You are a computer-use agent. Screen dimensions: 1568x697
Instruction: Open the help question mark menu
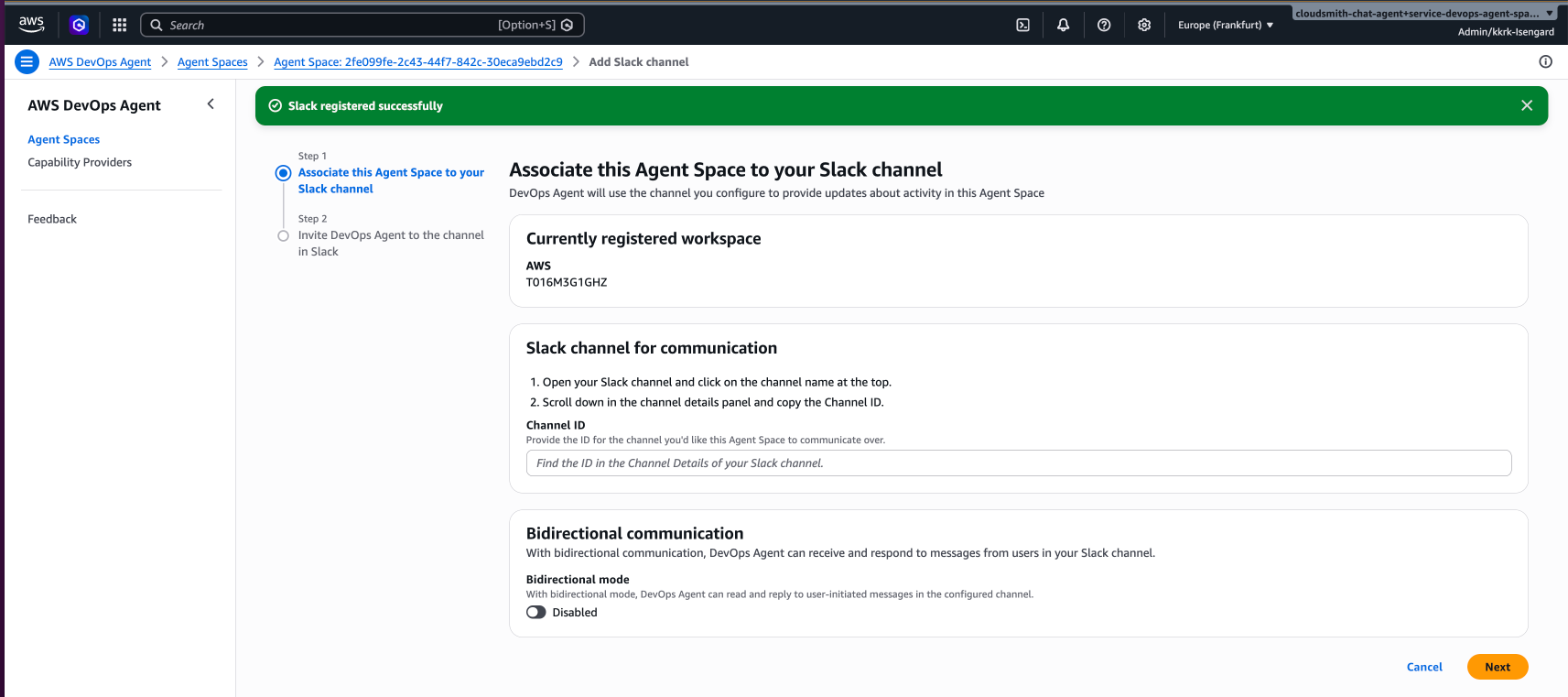coord(1104,25)
